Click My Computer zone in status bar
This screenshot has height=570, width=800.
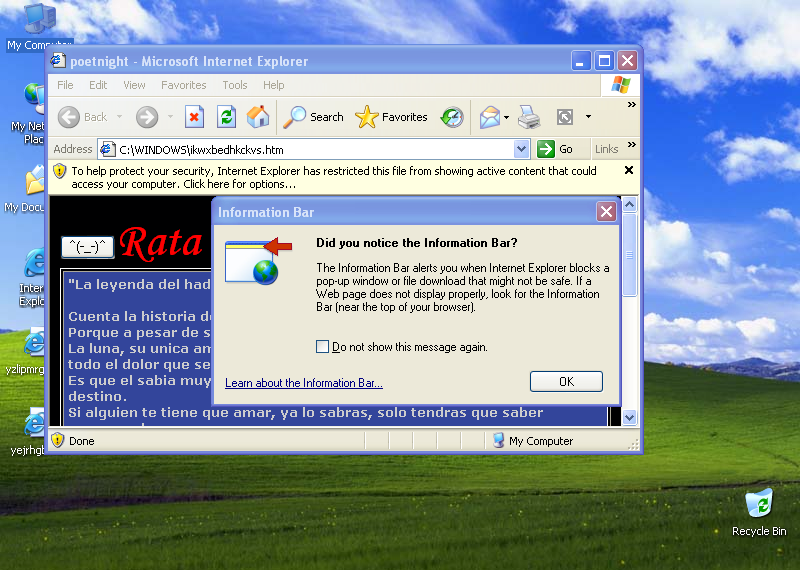[534, 440]
